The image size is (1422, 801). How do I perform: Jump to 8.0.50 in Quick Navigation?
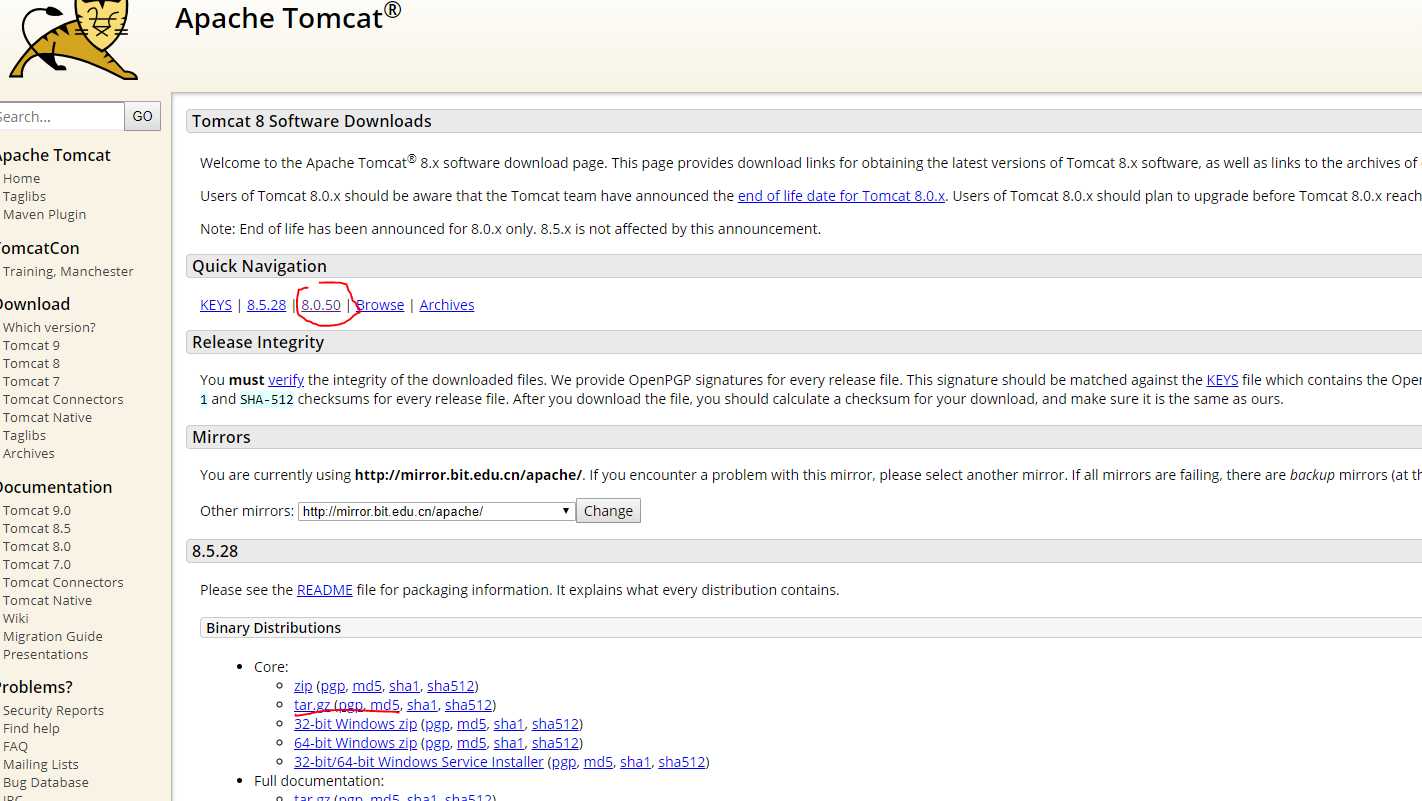(321, 305)
